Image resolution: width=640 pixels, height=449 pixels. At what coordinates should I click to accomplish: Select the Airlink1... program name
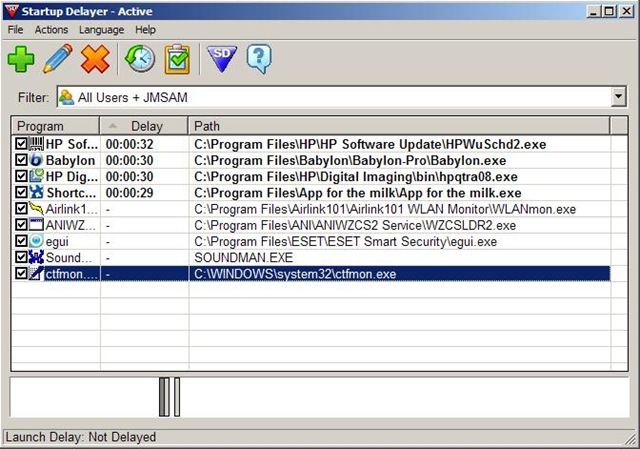pyautogui.click(x=72, y=209)
